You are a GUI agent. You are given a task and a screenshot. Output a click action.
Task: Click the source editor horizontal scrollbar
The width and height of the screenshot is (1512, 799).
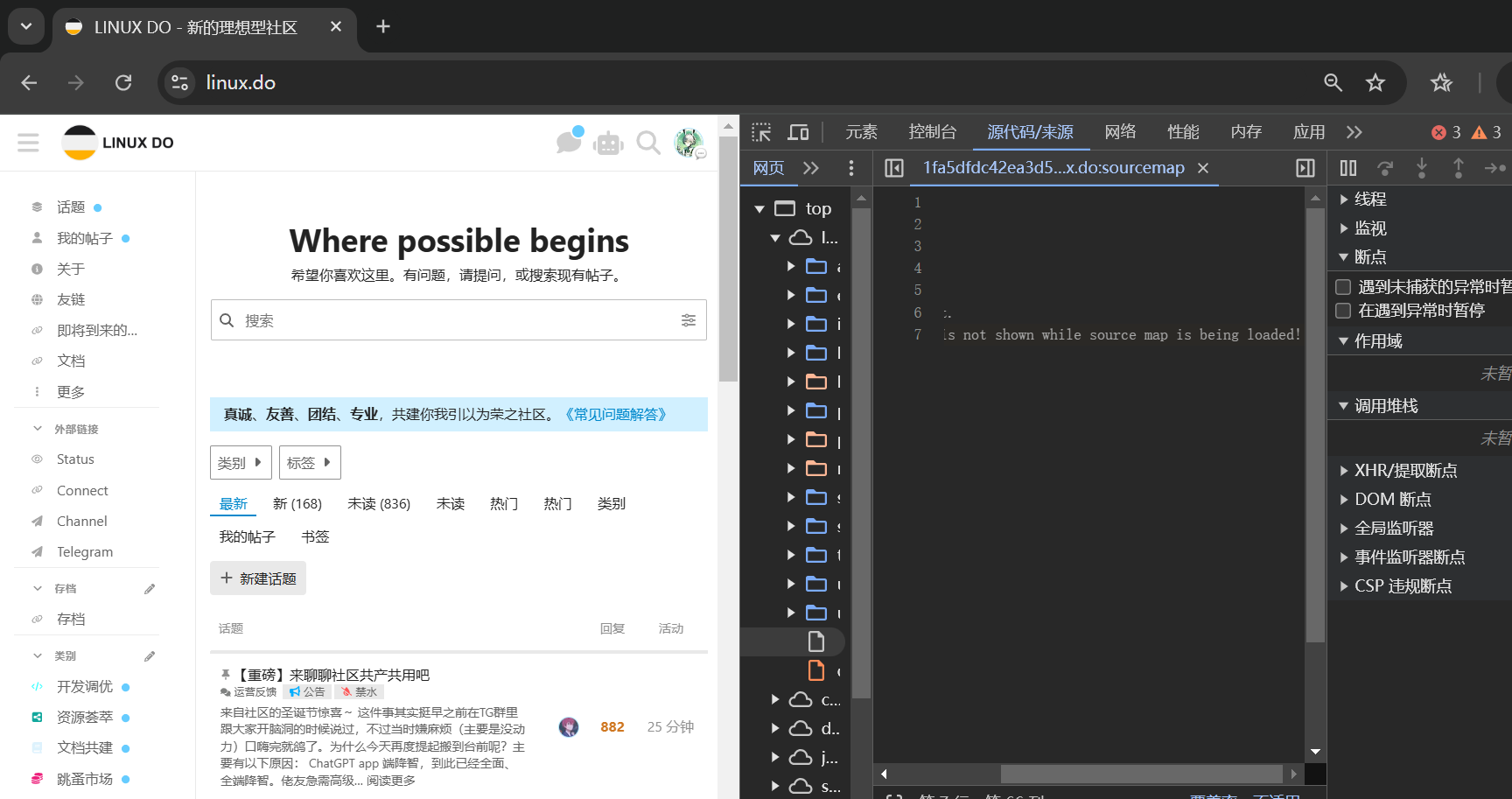click(1141, 774)
